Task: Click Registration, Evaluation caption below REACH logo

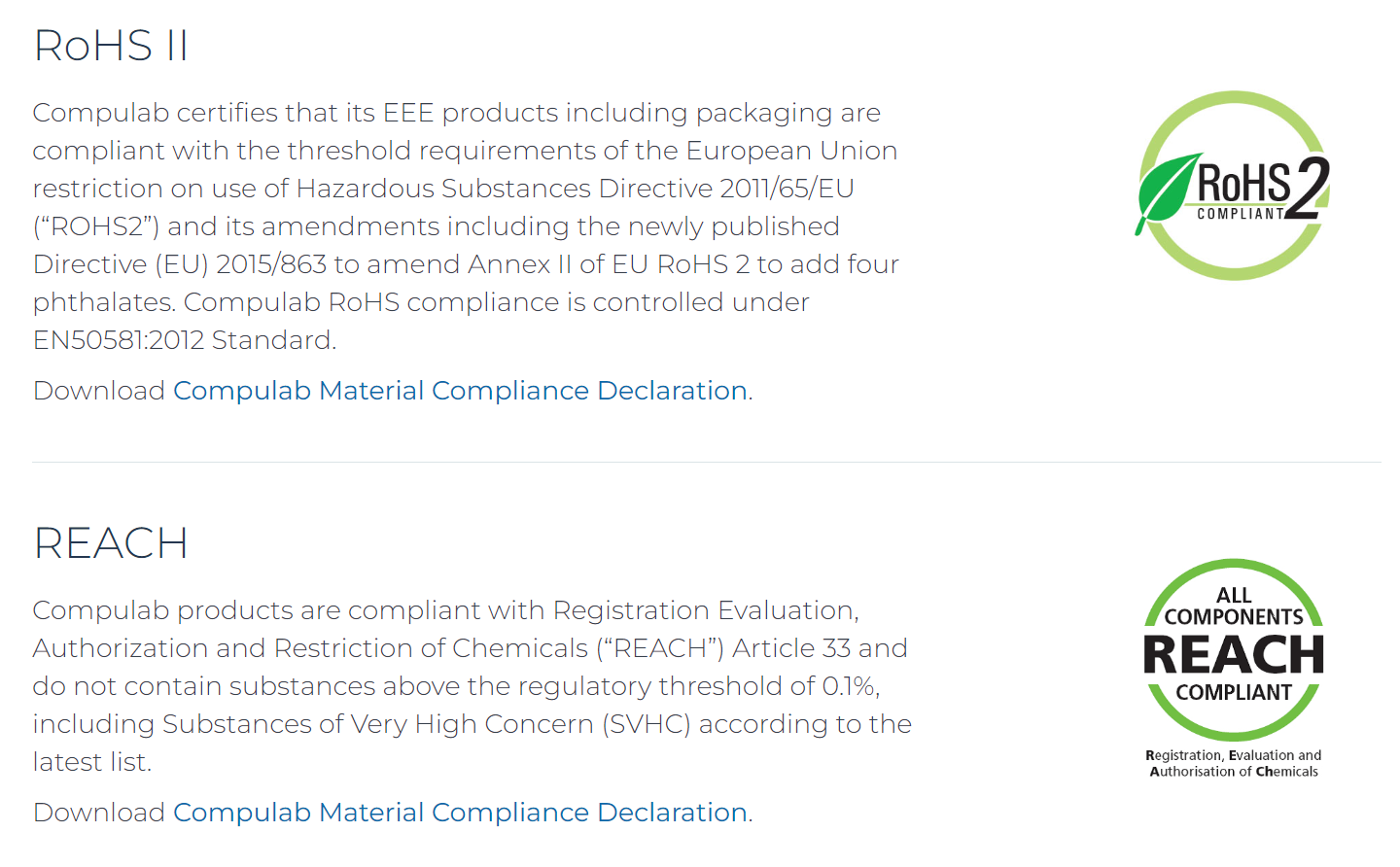Action: (x=1233, y=763)
